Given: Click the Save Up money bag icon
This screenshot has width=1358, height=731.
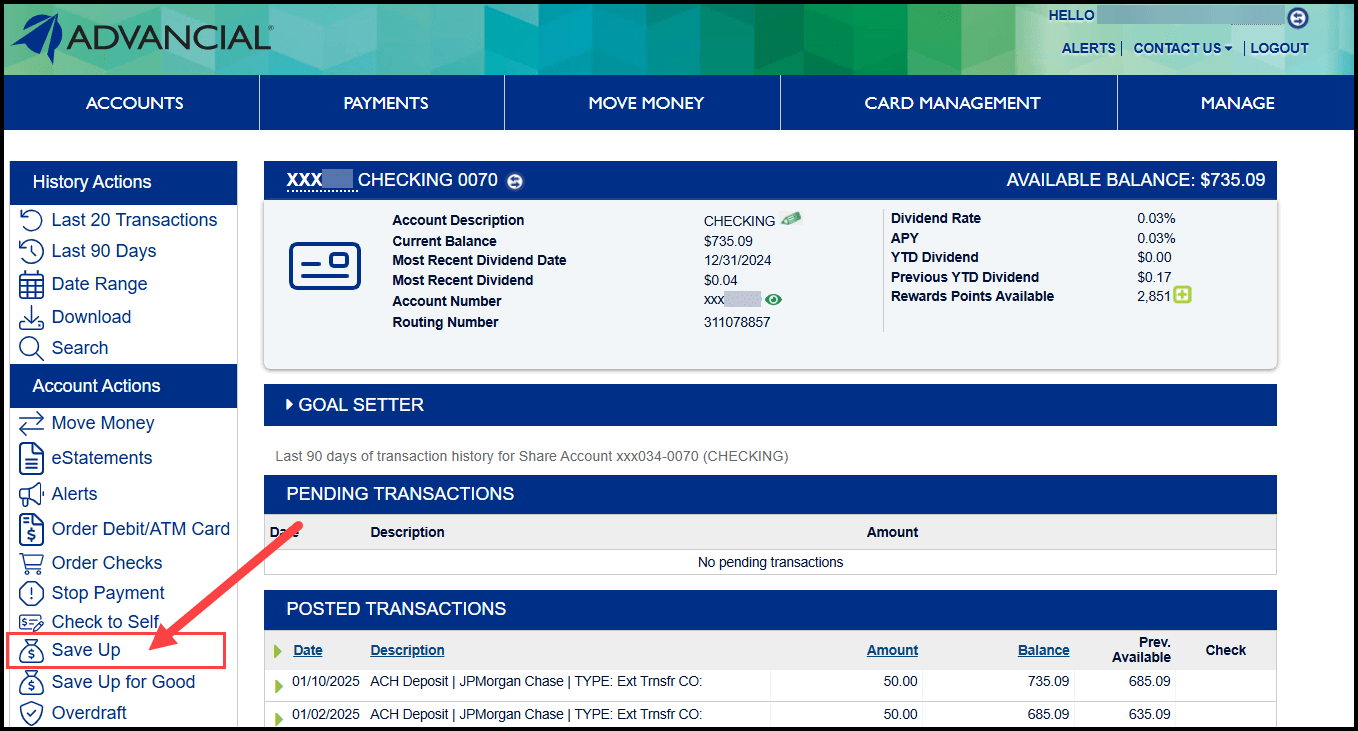Looking at the screenshot, I should click(31, 651).
